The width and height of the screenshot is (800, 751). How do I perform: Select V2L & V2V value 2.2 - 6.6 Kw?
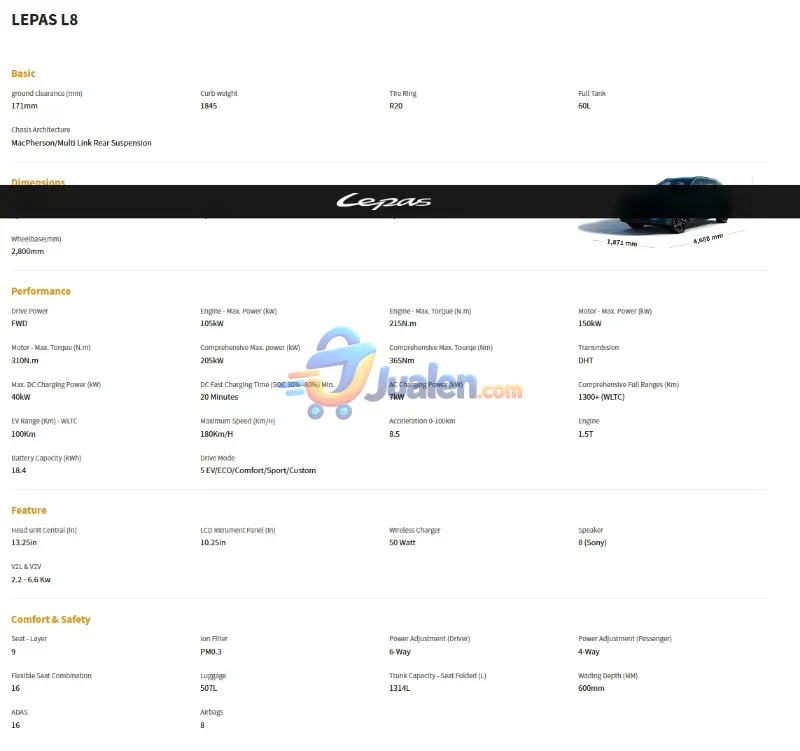(x=31, y=580)
